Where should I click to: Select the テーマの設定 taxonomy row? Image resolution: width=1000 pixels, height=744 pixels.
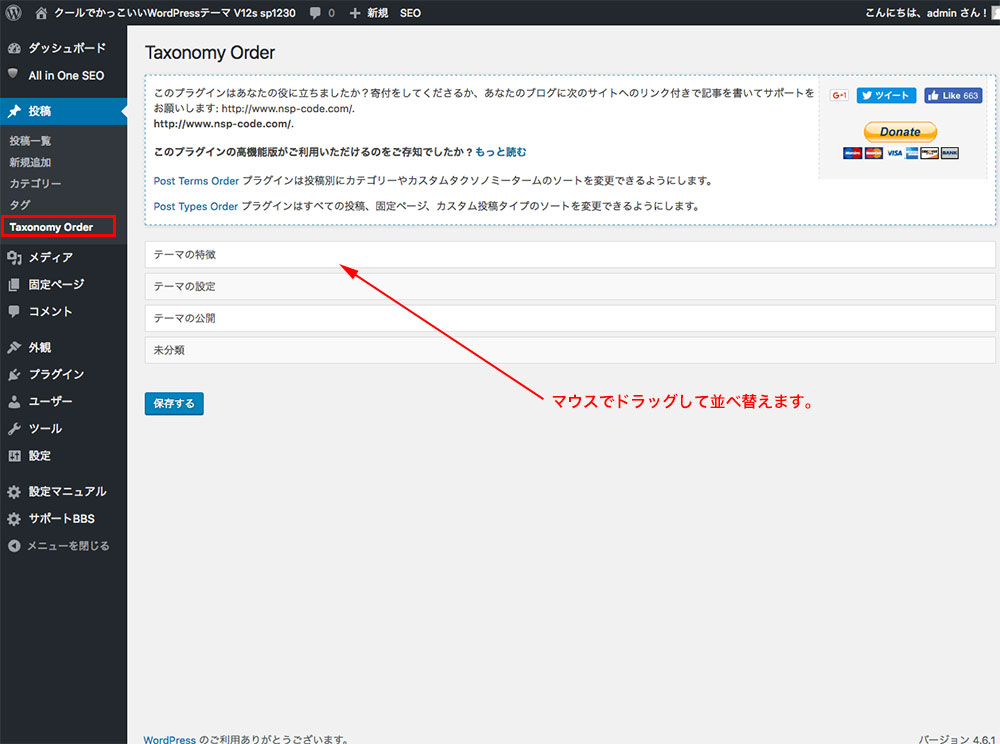click(x=570, y=287)
